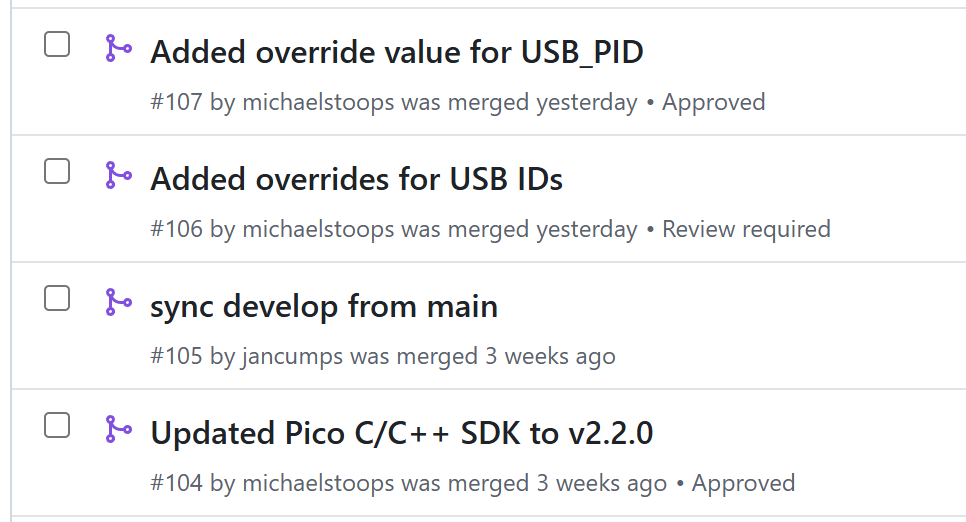Tick the checkbox beside Added overrides for USB IDs
This screenshot has height=522, width=966.
pos(57,171)
